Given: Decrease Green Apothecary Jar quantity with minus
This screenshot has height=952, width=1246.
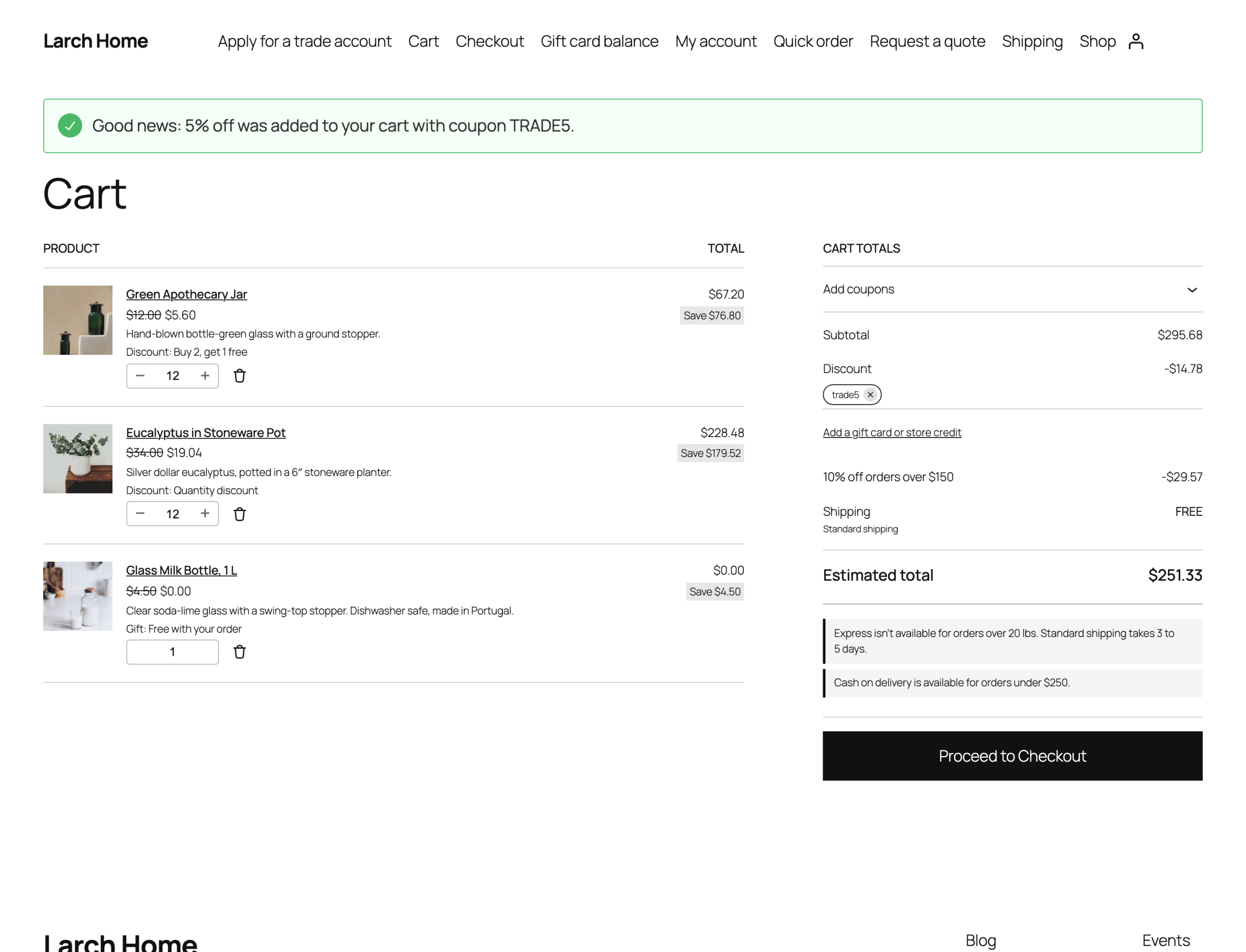Looking at the screenshot, I should pos(140,376).
